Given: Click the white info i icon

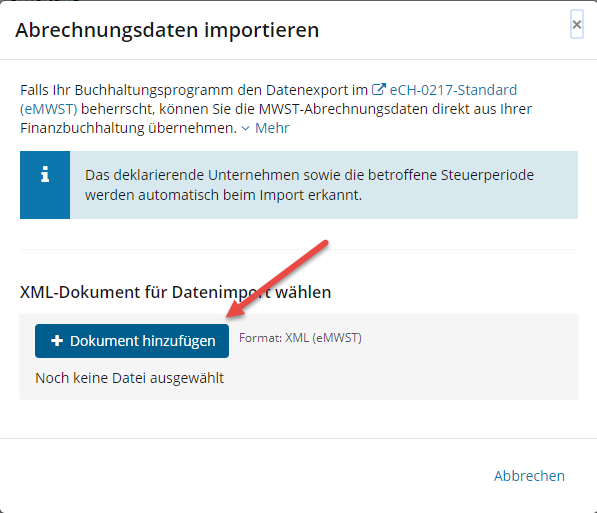Looking at the screenshot, I should 45,174.
